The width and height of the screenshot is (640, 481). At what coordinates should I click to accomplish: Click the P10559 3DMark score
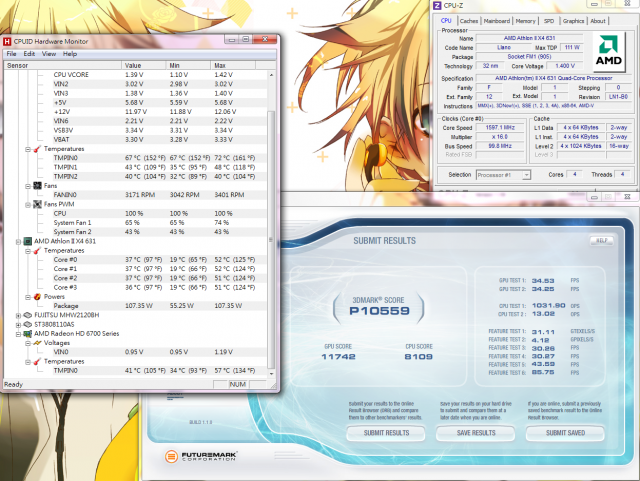(x=379, y=311)
